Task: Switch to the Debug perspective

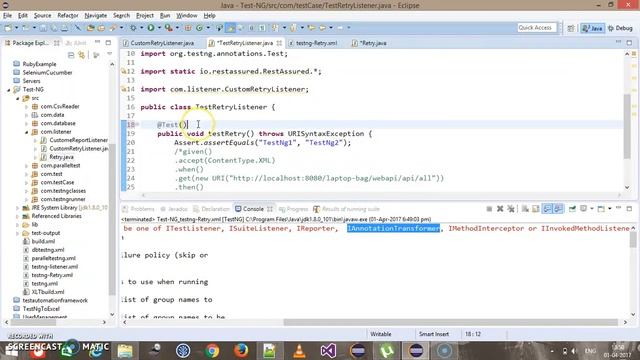Action: point(620,28)
